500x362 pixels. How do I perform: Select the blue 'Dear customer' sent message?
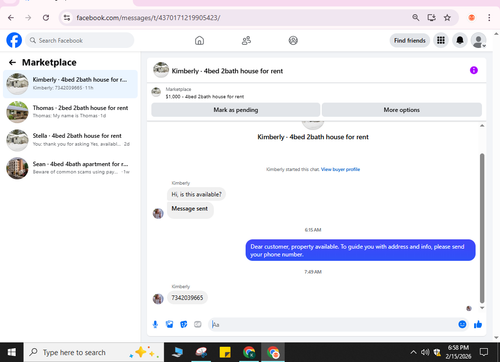click(x=360, y=250)
